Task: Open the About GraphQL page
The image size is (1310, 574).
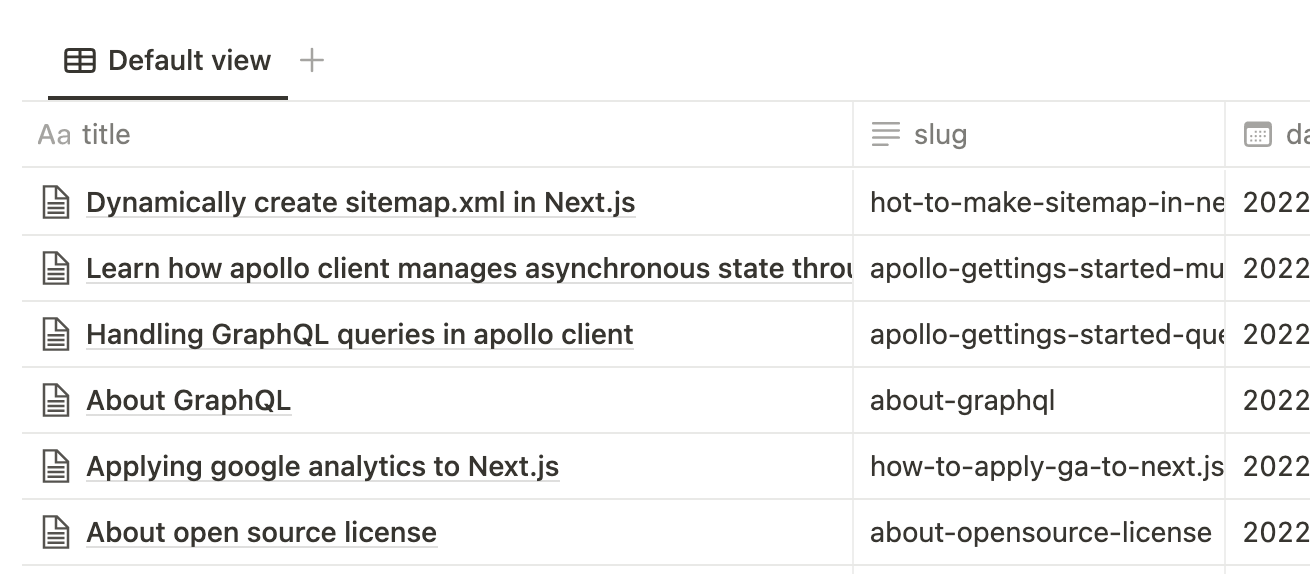Action: click(x=188, y=401)
